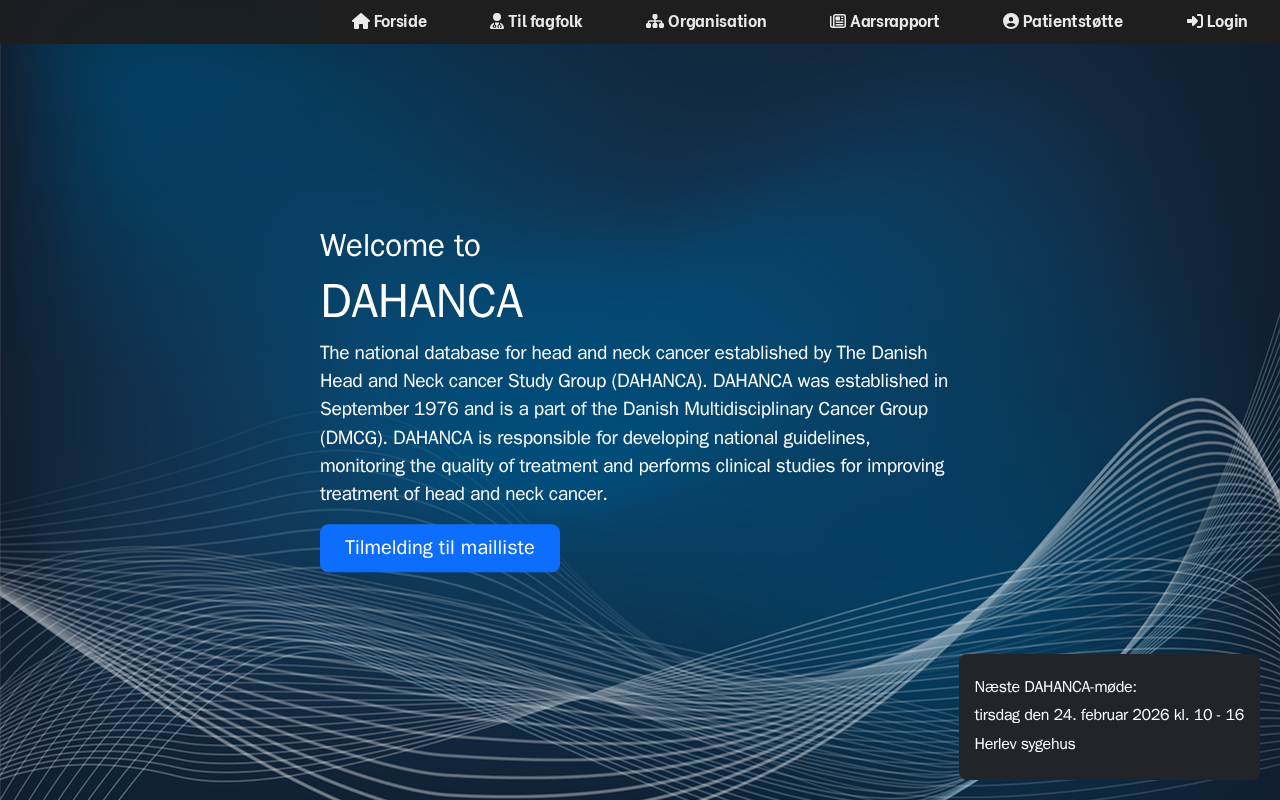Click the Tilmelding til mailliste button
1280x800 pixels.
440,548
